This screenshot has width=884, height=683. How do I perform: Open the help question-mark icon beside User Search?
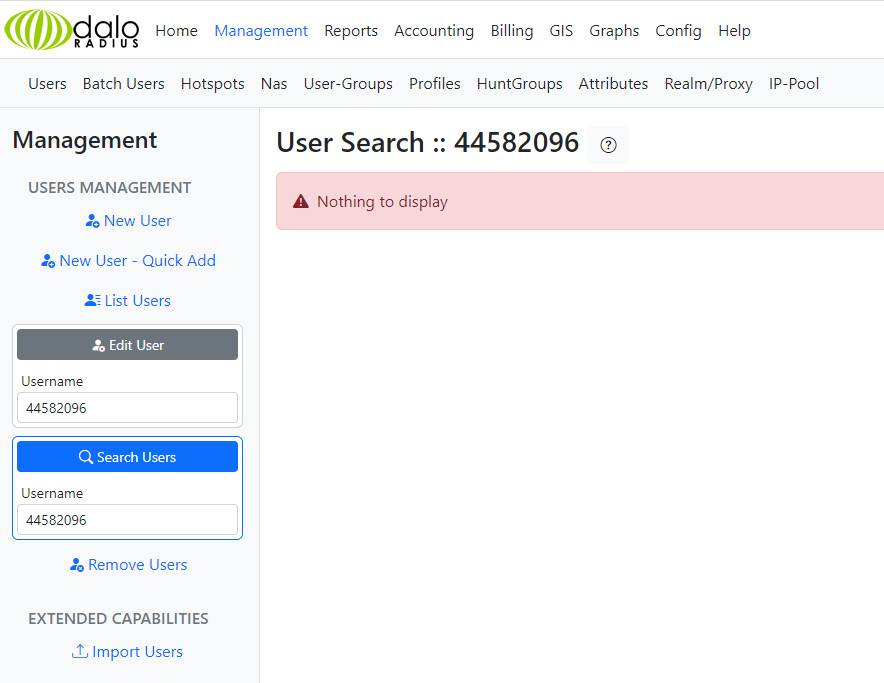(608, 145)
